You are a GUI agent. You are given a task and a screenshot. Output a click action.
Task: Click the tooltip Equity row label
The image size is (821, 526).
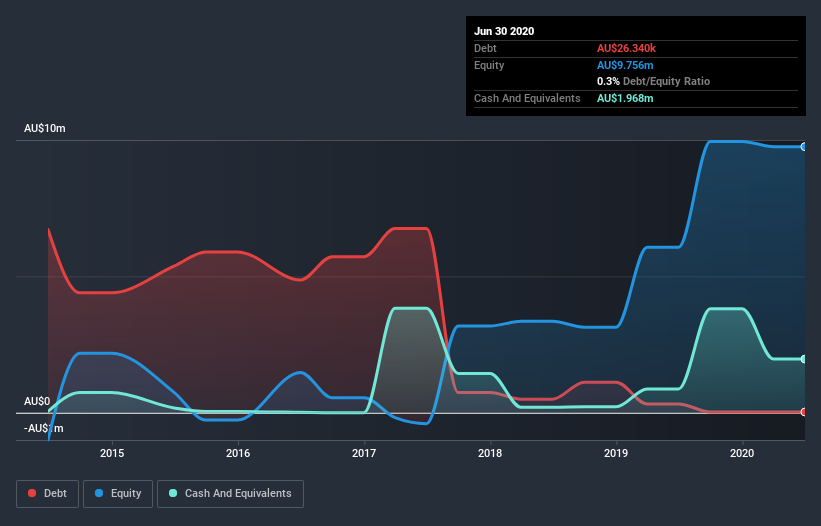point(489,65)
